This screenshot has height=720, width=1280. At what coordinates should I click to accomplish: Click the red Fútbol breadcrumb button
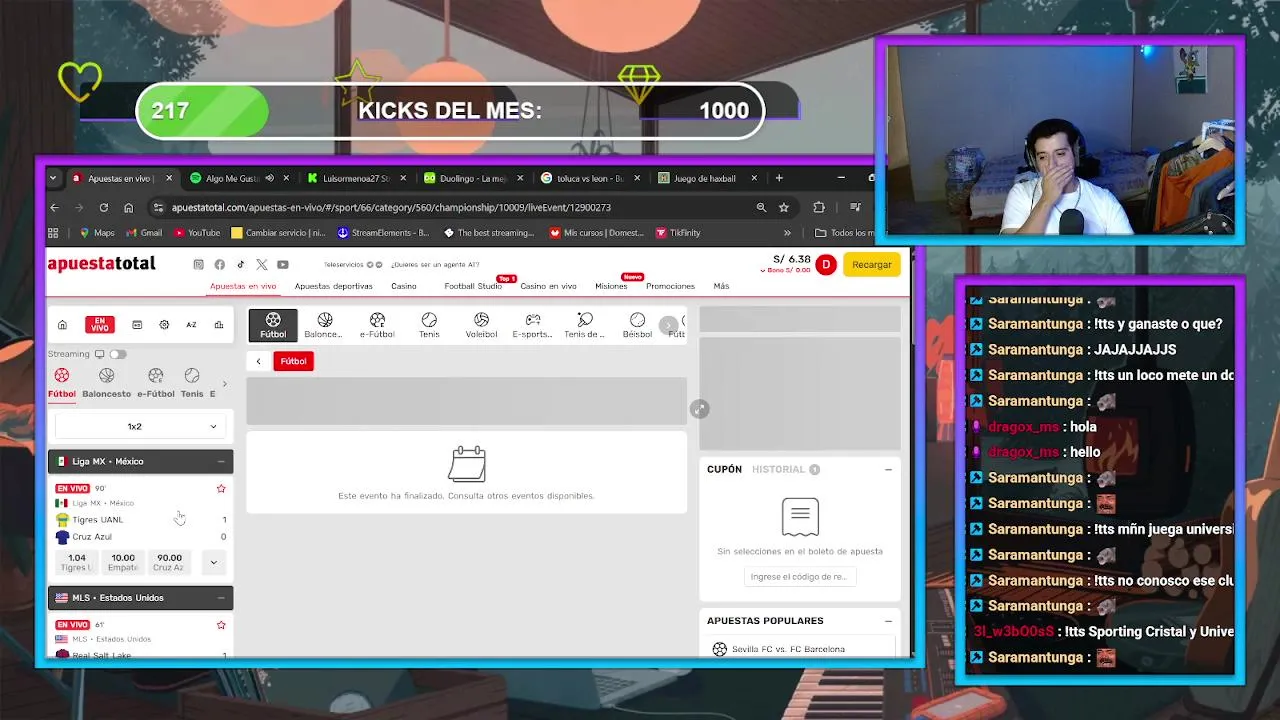point(293,361)
